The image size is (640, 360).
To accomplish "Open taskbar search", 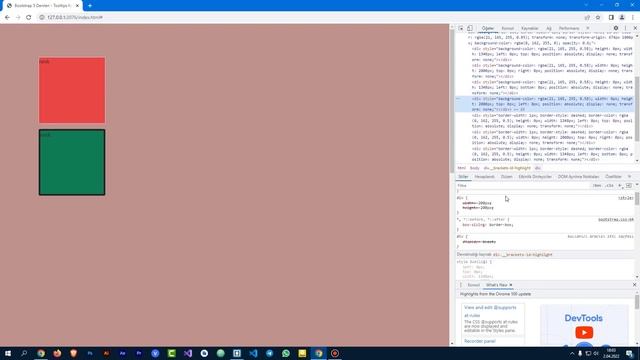I will 24,353.
